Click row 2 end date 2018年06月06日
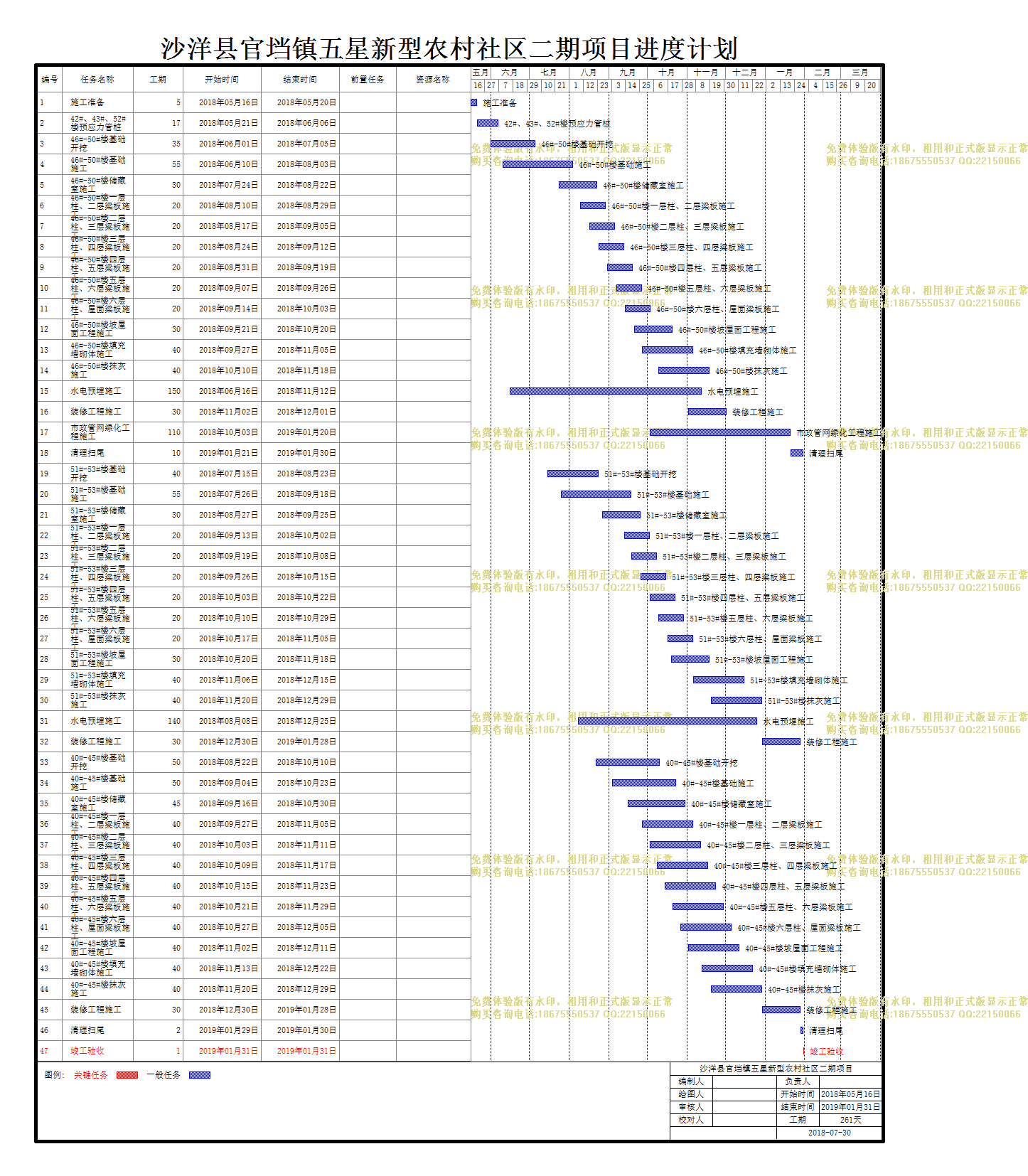 point(307,123)
